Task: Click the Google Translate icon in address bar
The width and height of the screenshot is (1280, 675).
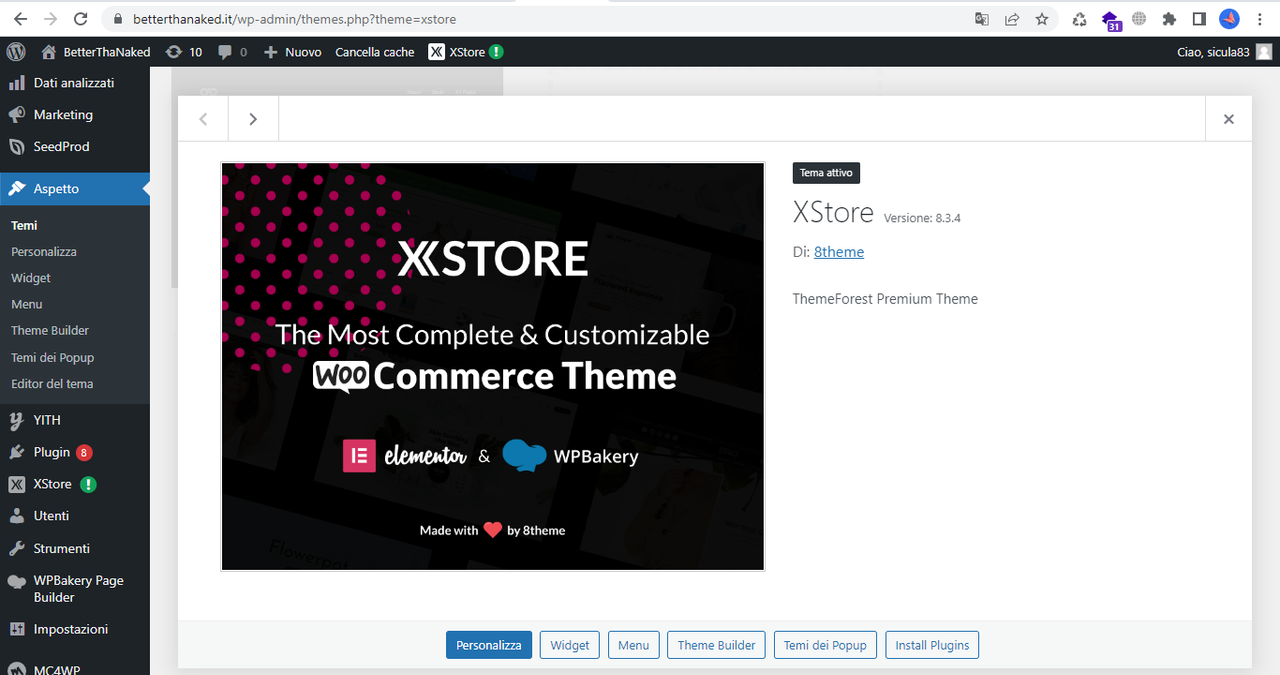Action: (x=982, y=19)
